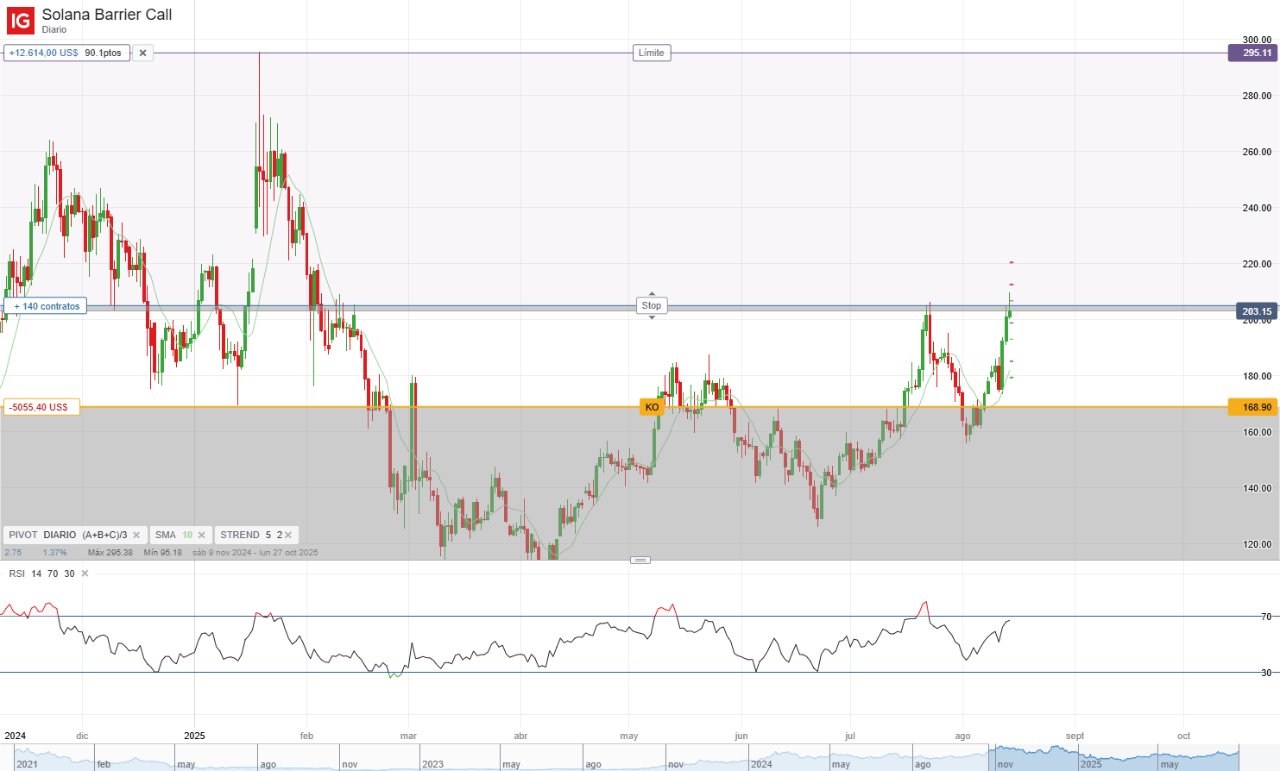
Task: Click the Diario timeframe label
Action: (x=55, y=30)
